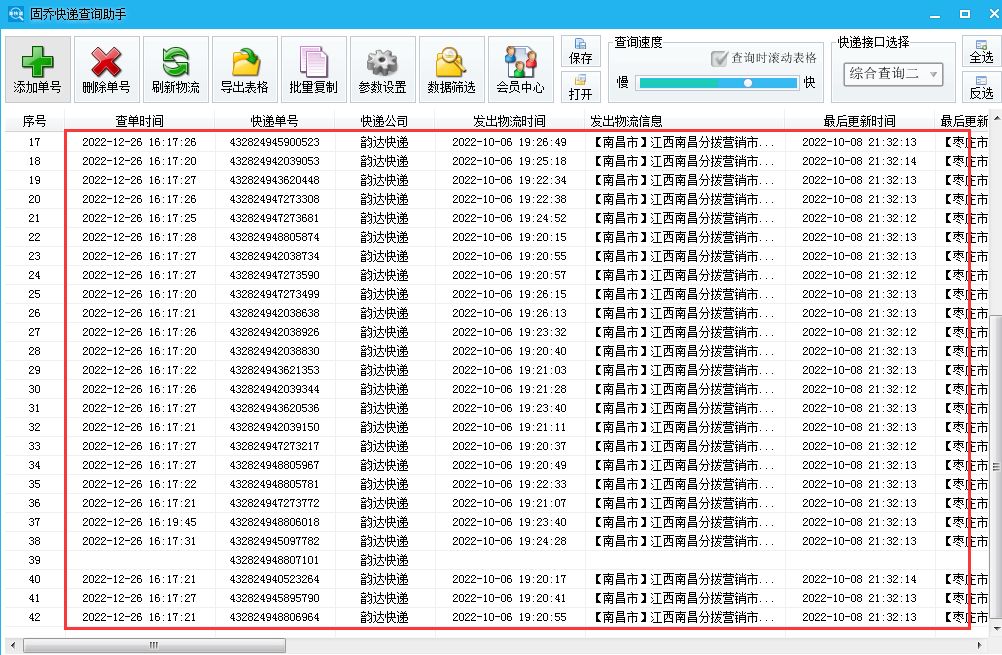Expand the 快递接口选择 combo box arrow
This screenshot has height=655, width=1002.
point(932,74)
